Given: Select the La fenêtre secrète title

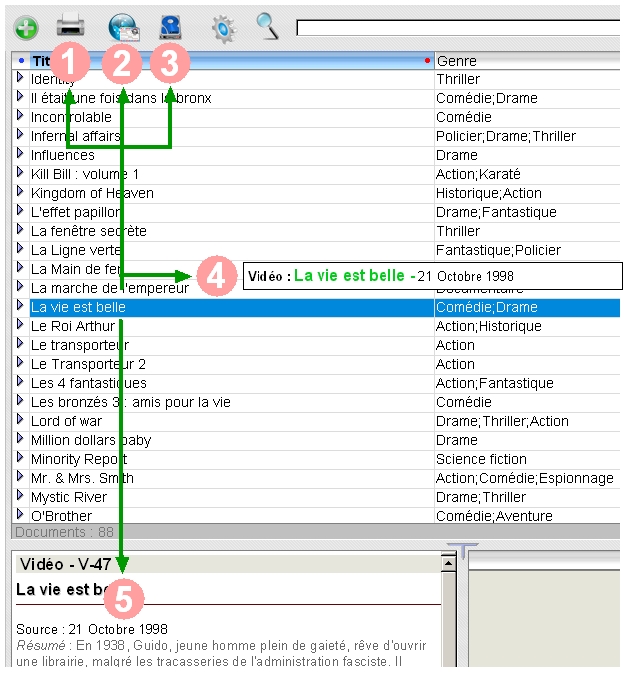Looking at the screenshot, I should coord(89,231).
